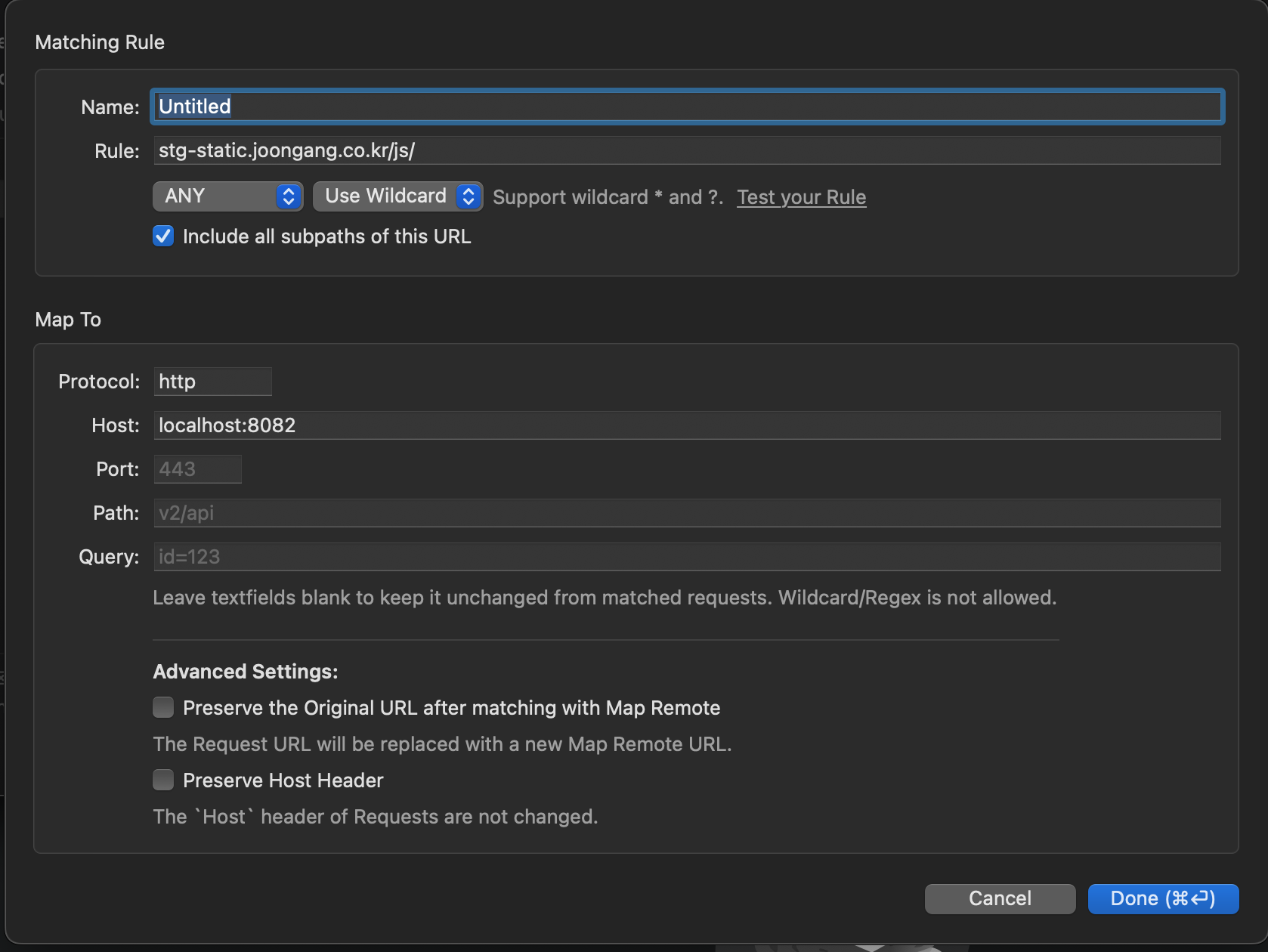Click the blue Done button
Image resolution: width=1268 pixels, height=952 pixels.
[x=1162, y=898]
